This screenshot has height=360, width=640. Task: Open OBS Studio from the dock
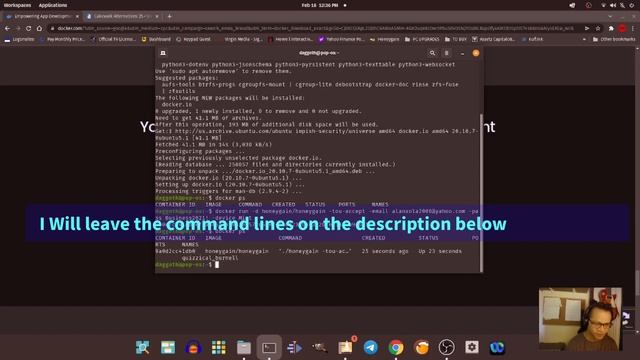pyautogui.click(x=447, y=347)
